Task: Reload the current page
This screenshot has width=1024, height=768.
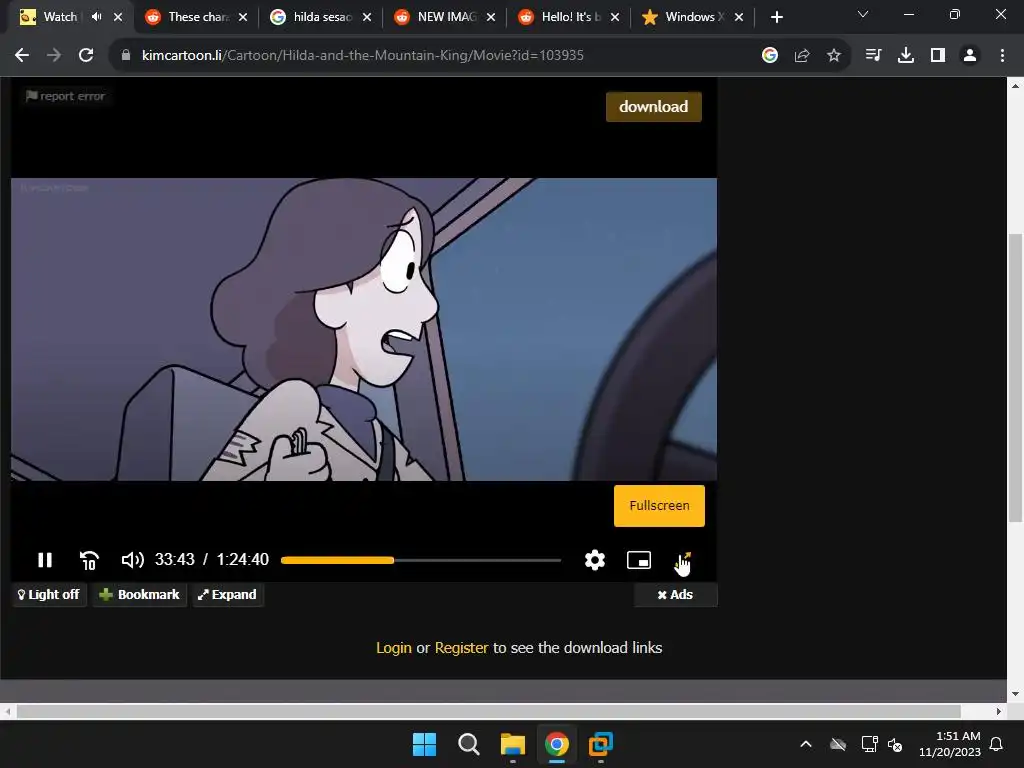Action: pyautogui.click(x=86, y=56)
